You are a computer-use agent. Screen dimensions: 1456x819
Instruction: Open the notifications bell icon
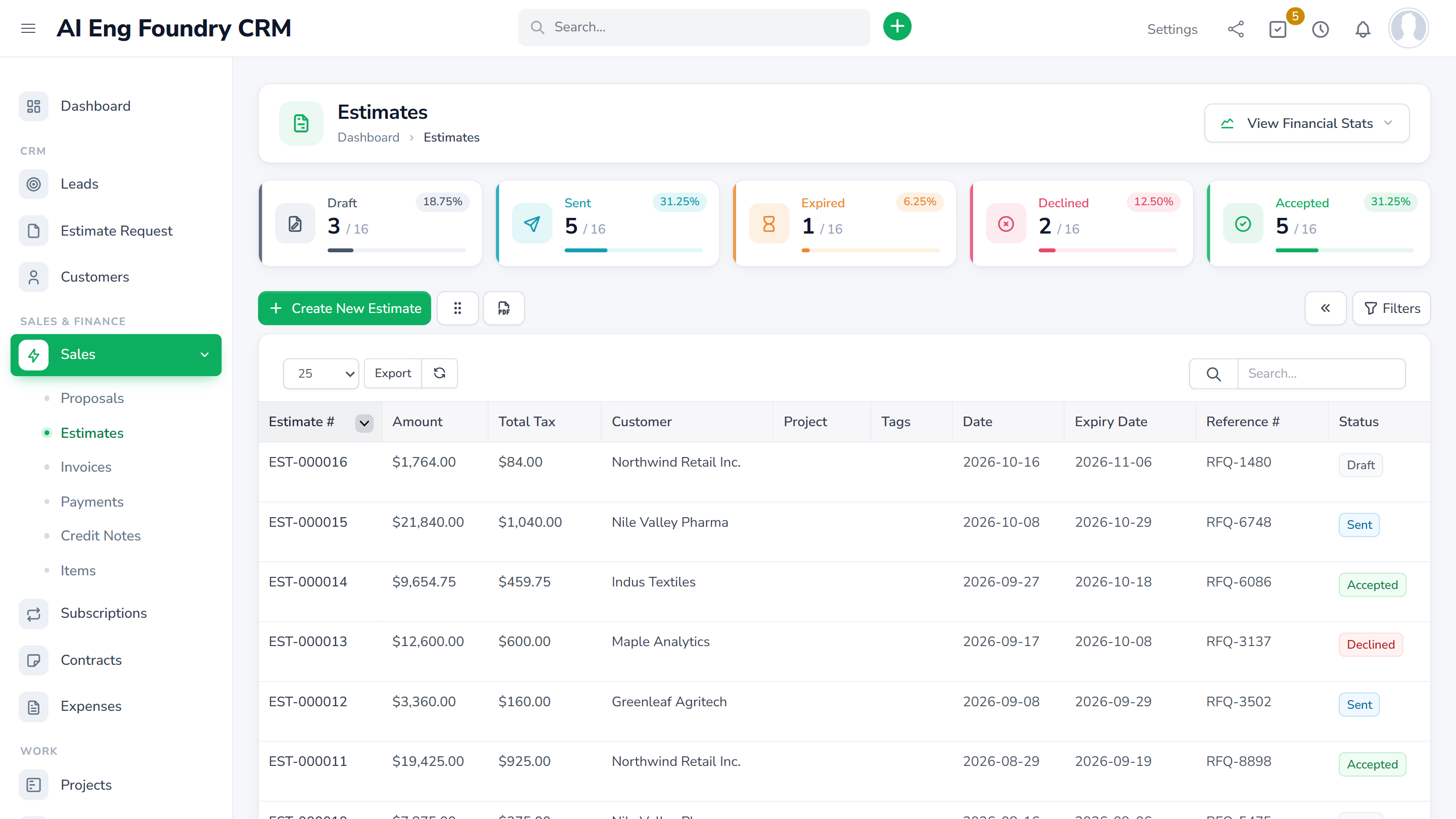pyautogui.click(x=1363, y=29)
